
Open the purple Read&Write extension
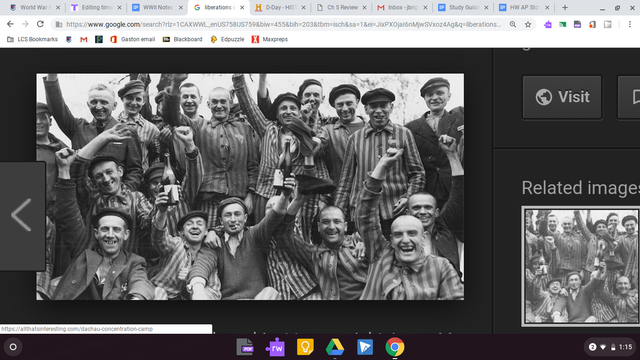548,24
